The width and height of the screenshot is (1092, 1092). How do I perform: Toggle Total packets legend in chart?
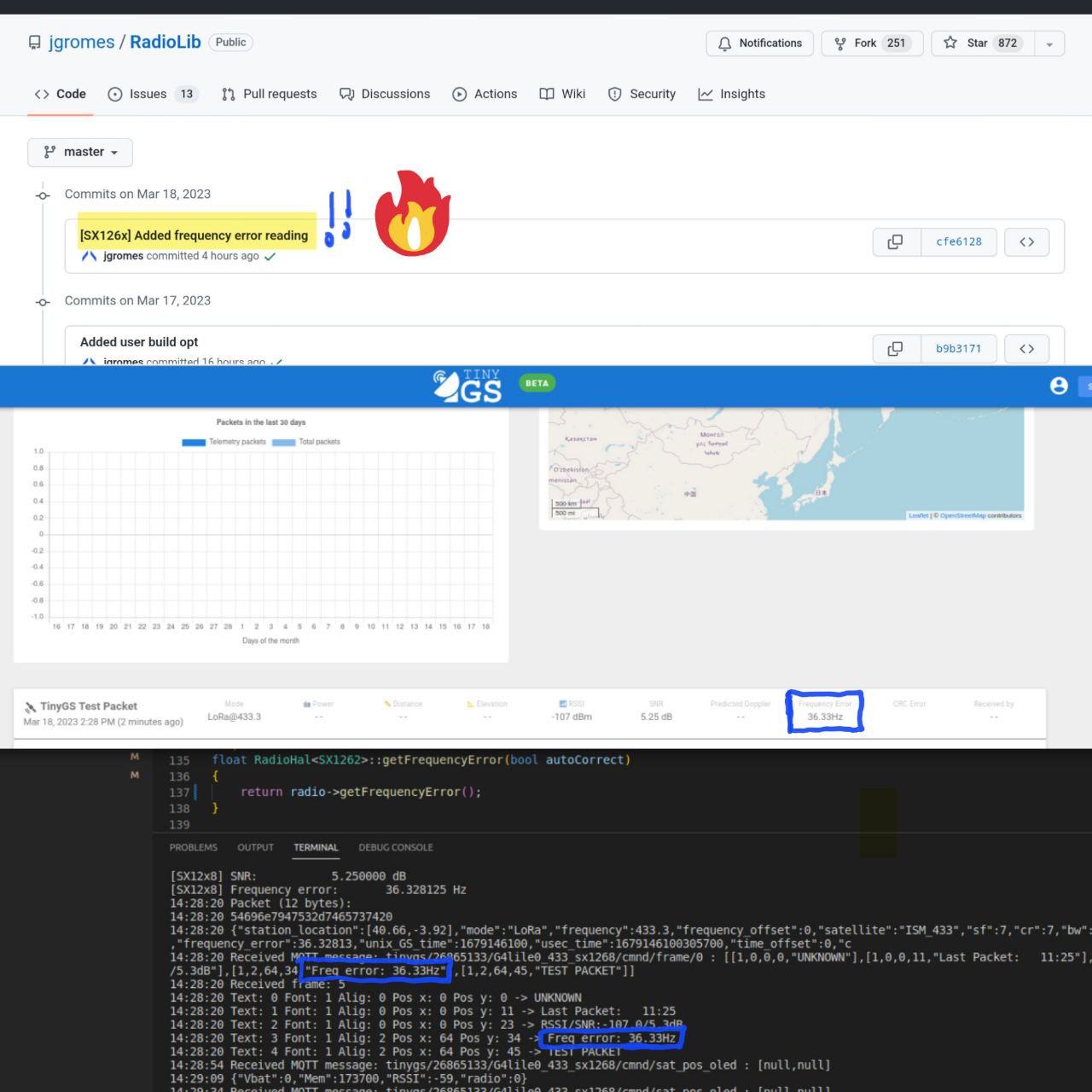coord(306,442)
